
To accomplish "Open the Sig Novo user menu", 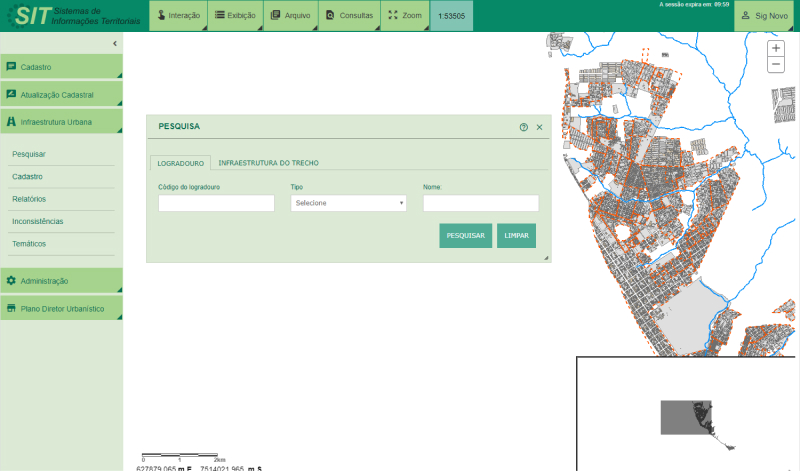I will pos(765,16).
